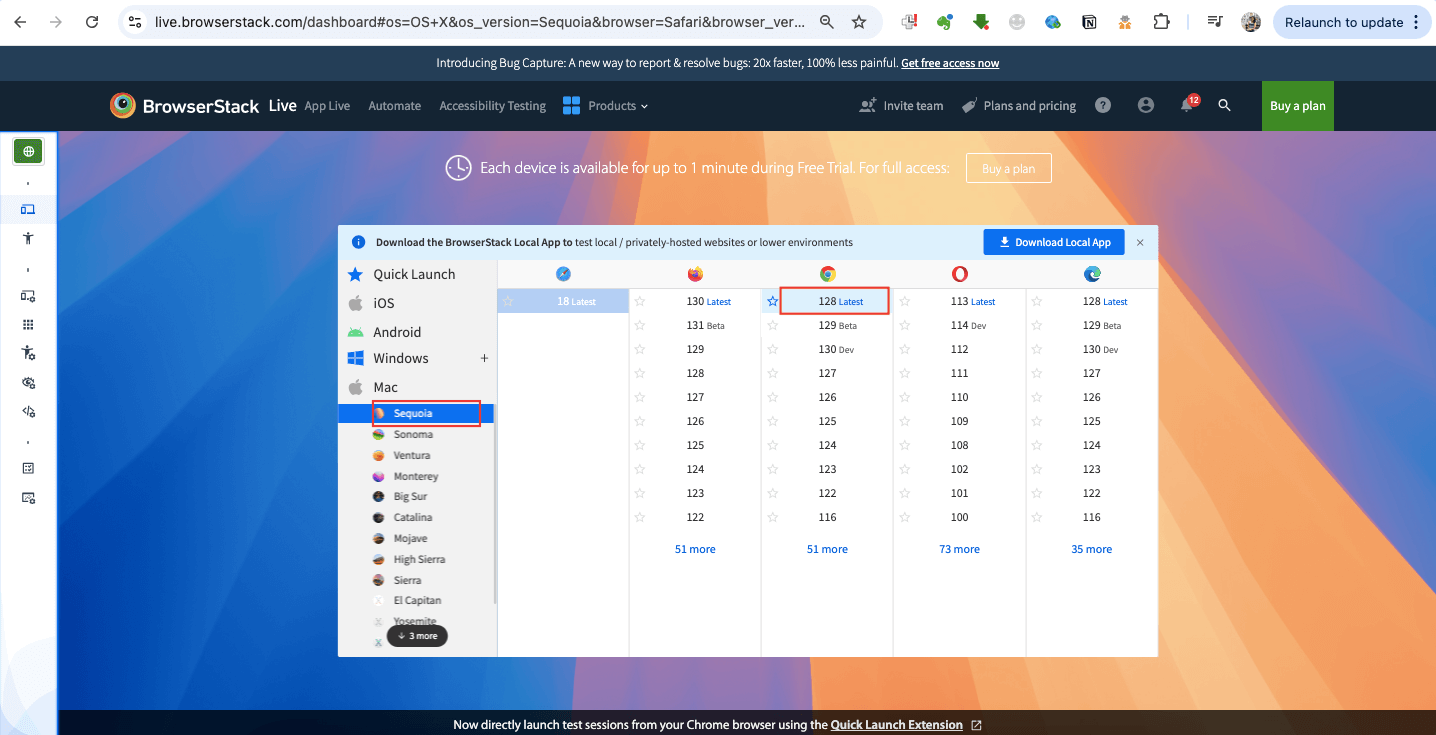Click the header search magnifier icon
Viewport: 1436px width, 735px height.
coord(1224,105)
